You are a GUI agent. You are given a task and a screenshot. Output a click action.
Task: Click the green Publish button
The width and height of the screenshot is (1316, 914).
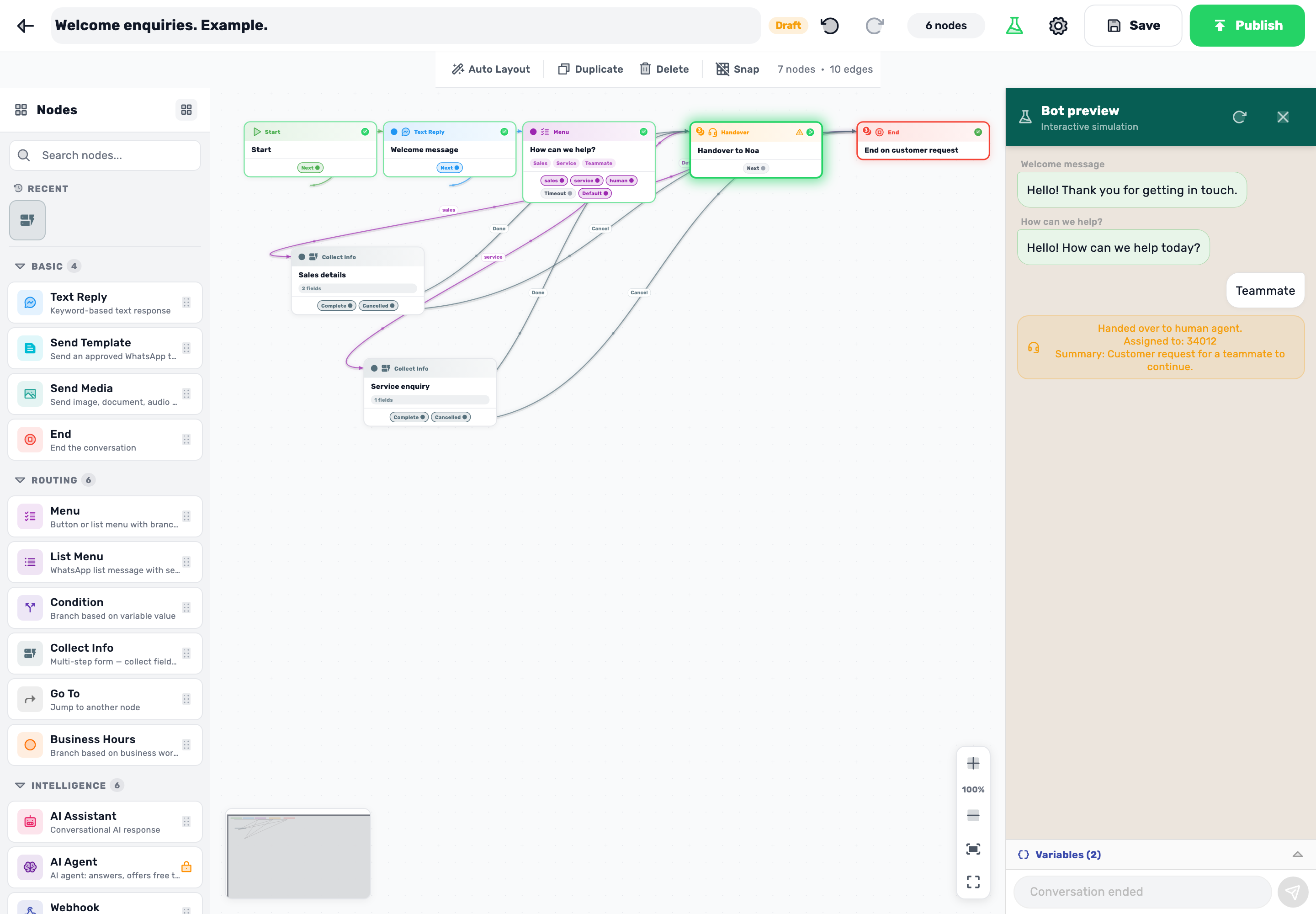(x=1247, y=25)
